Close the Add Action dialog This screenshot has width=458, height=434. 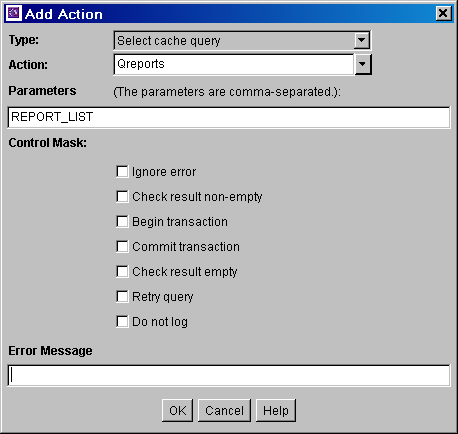443,13
